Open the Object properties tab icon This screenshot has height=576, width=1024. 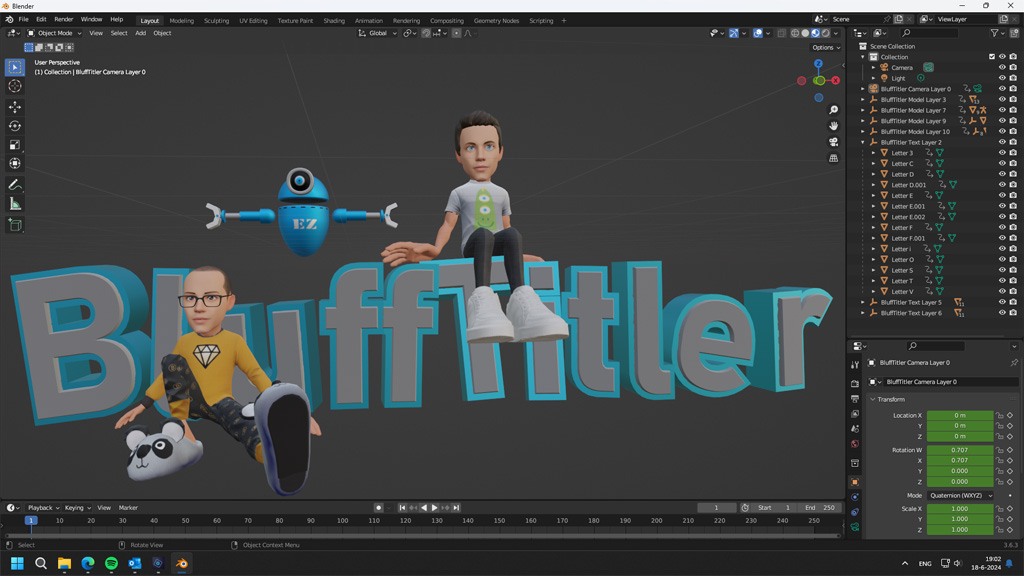click(855, 482)
